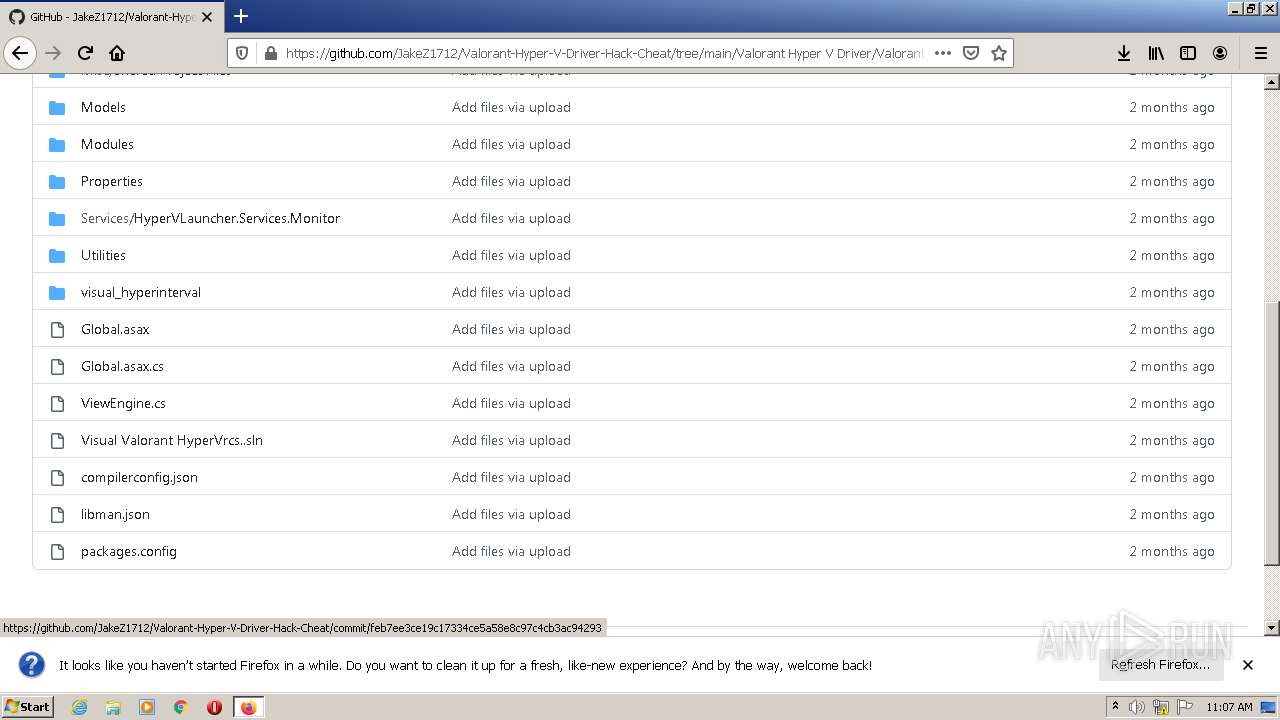The image size is (1280, 720).
Task: Click file icon beside Global.asax
Action: [x=57, y=329]
